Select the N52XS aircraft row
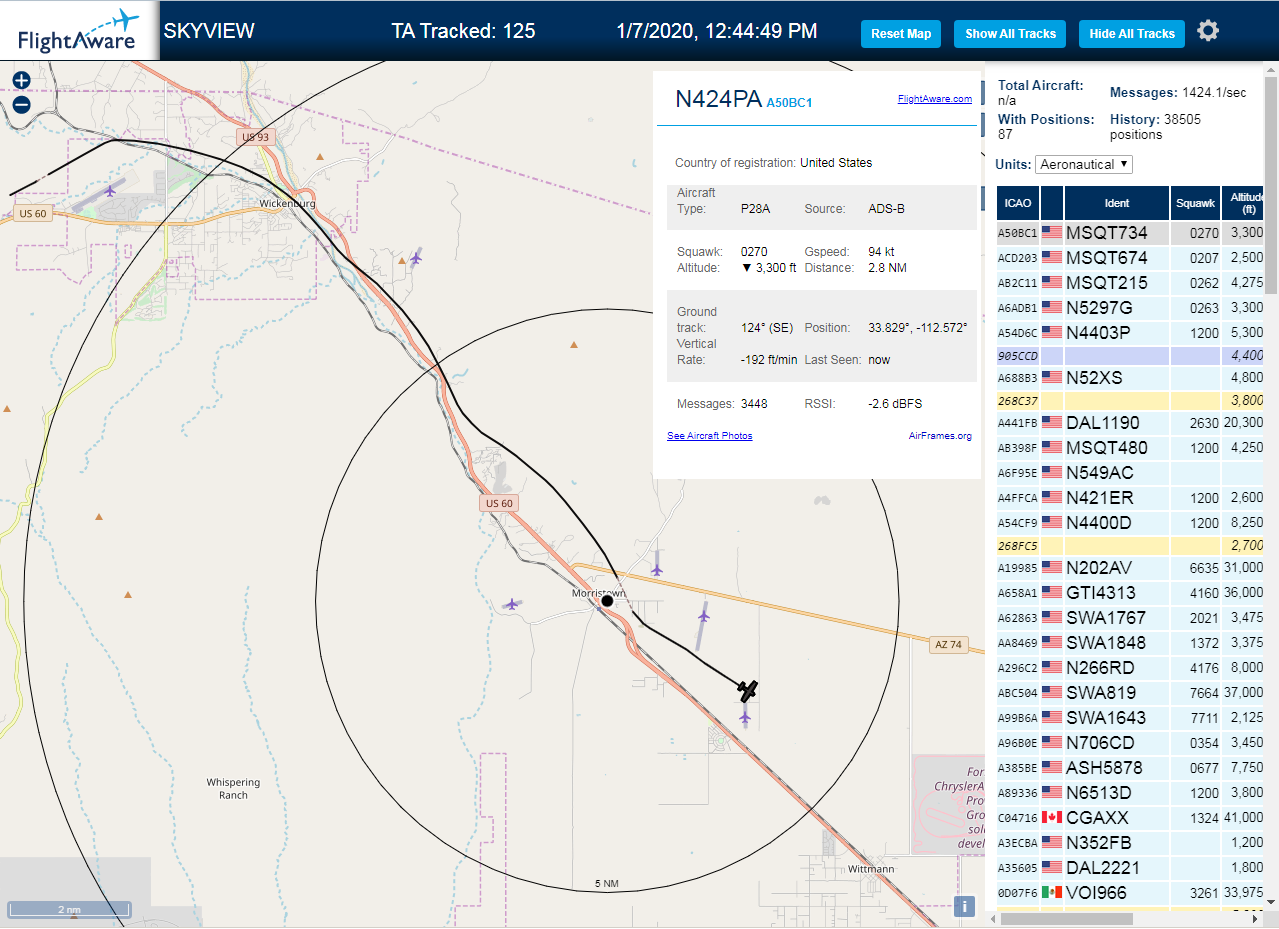1279x929 pixels. pyautogui.click(x=1130, y=378)
